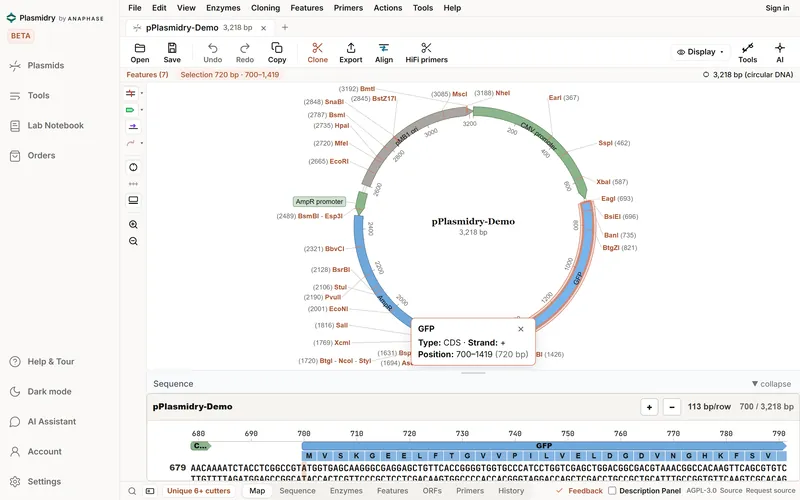Open the Actions menu
Viewport: 800px width, 500px height.
tap(388, 8)
